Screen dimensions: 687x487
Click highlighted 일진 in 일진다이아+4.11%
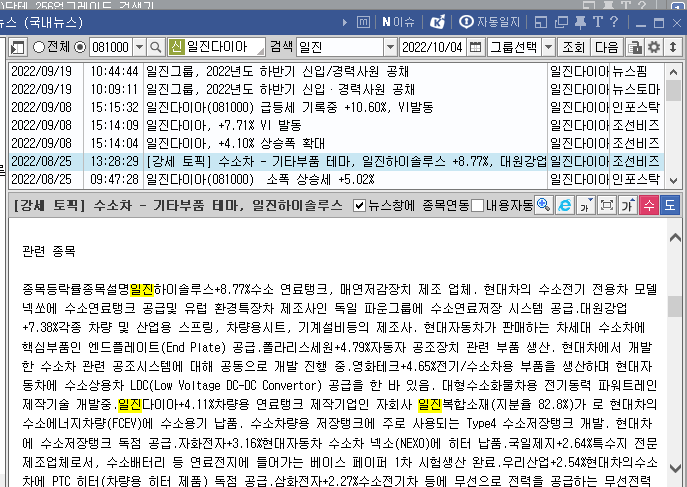coord(130,404)
